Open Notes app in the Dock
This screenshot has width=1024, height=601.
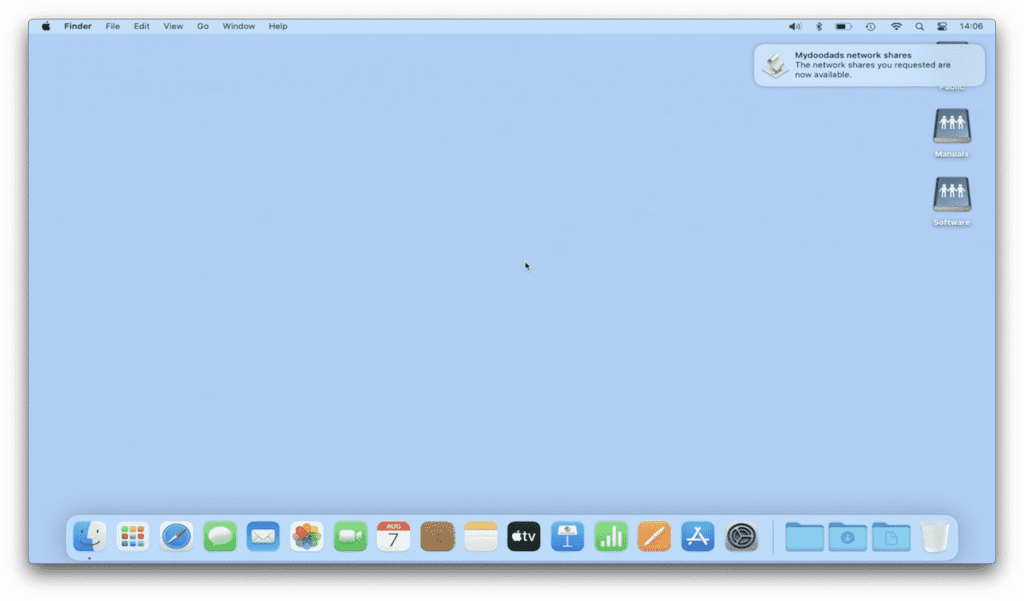[481, 536]
